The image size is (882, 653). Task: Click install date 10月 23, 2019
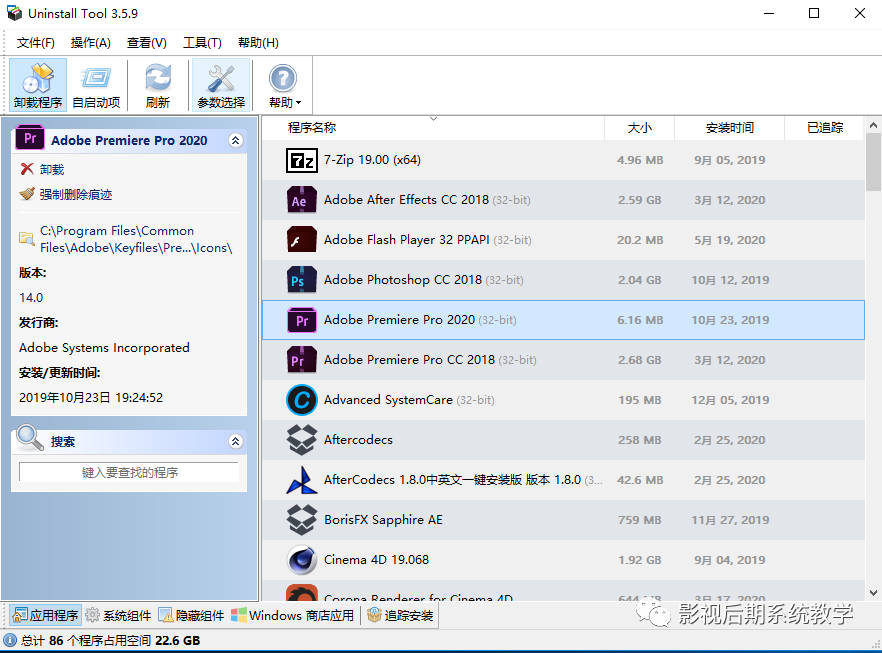730,320
